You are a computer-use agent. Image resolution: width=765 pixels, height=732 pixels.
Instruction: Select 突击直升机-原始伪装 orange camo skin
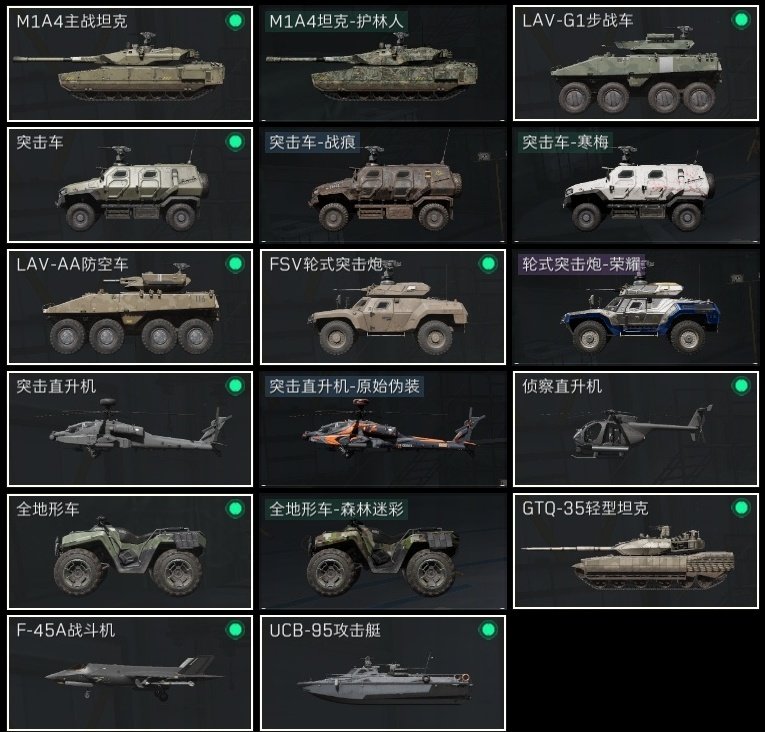[383, 429]
